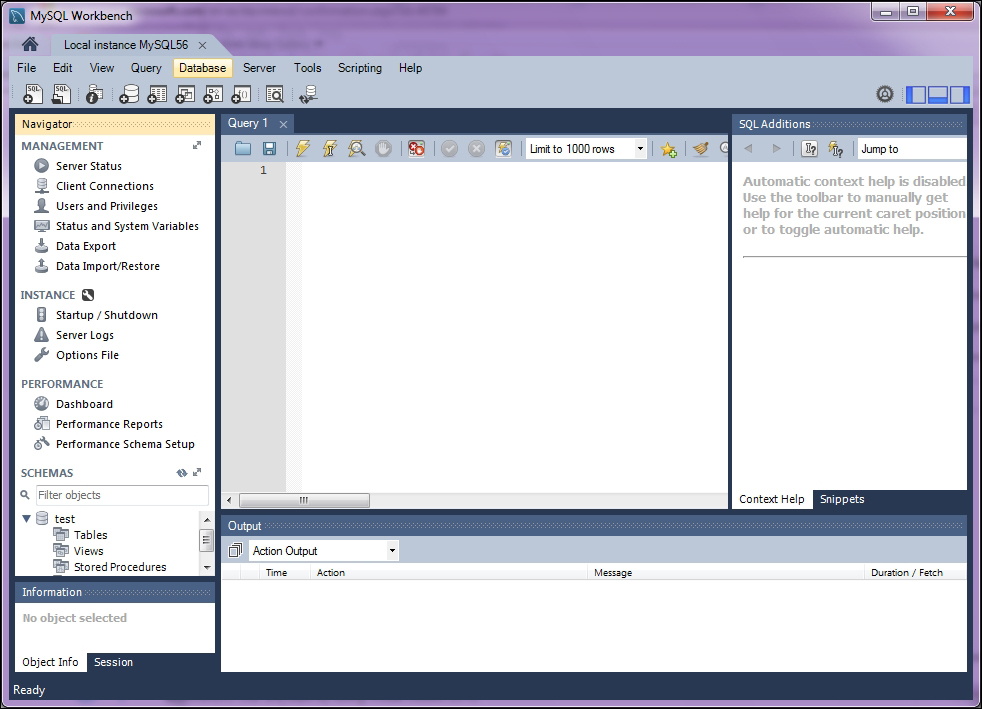
Task: Open Server Status in the Navigator
Action: 88,166
